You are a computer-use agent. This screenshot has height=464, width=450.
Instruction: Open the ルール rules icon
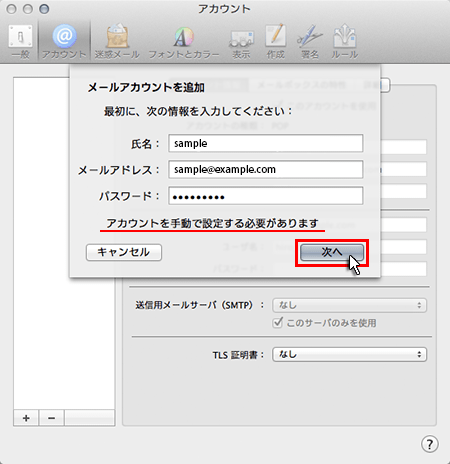point(344,41)
